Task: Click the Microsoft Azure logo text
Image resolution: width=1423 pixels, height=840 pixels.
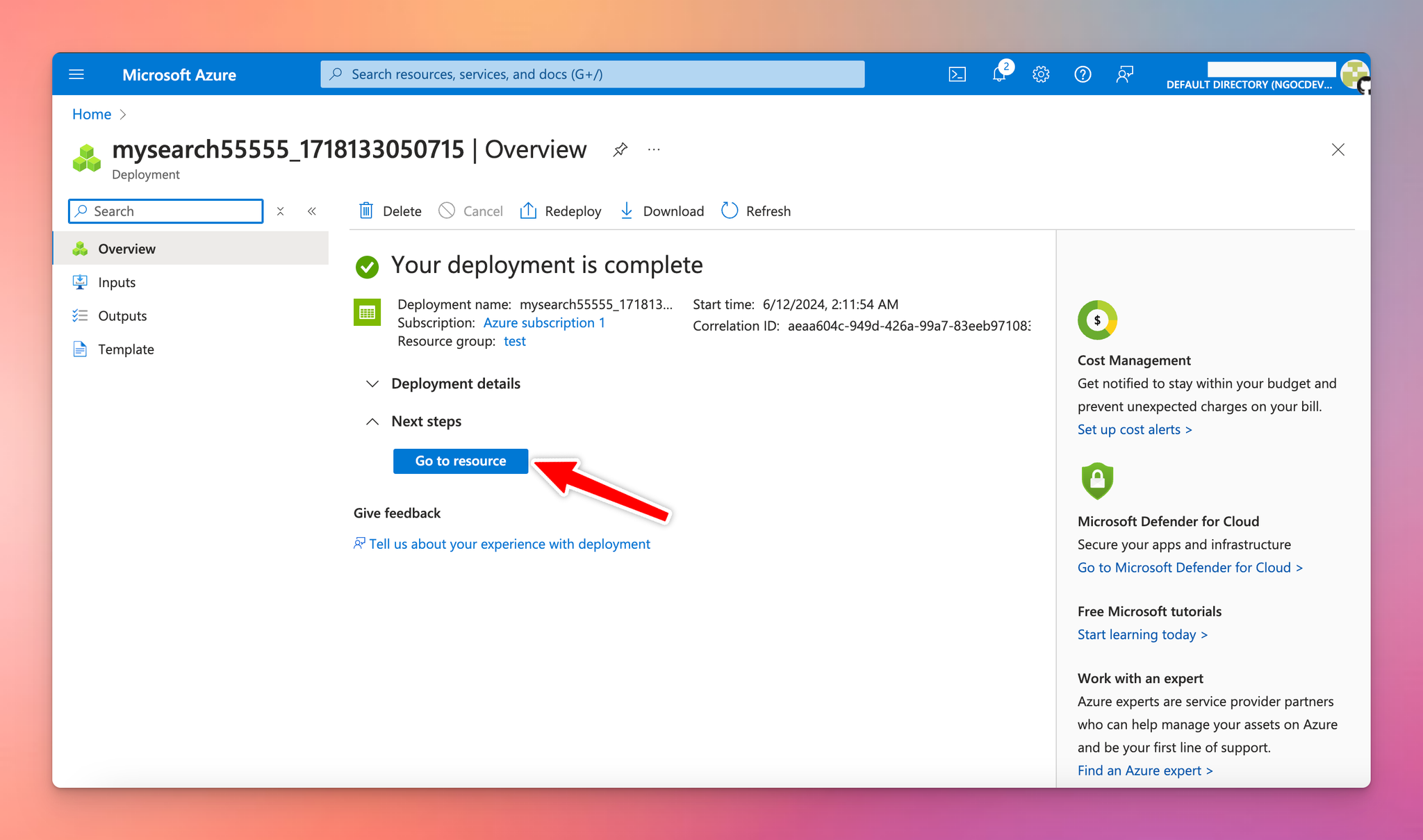Action: (179, 74)
